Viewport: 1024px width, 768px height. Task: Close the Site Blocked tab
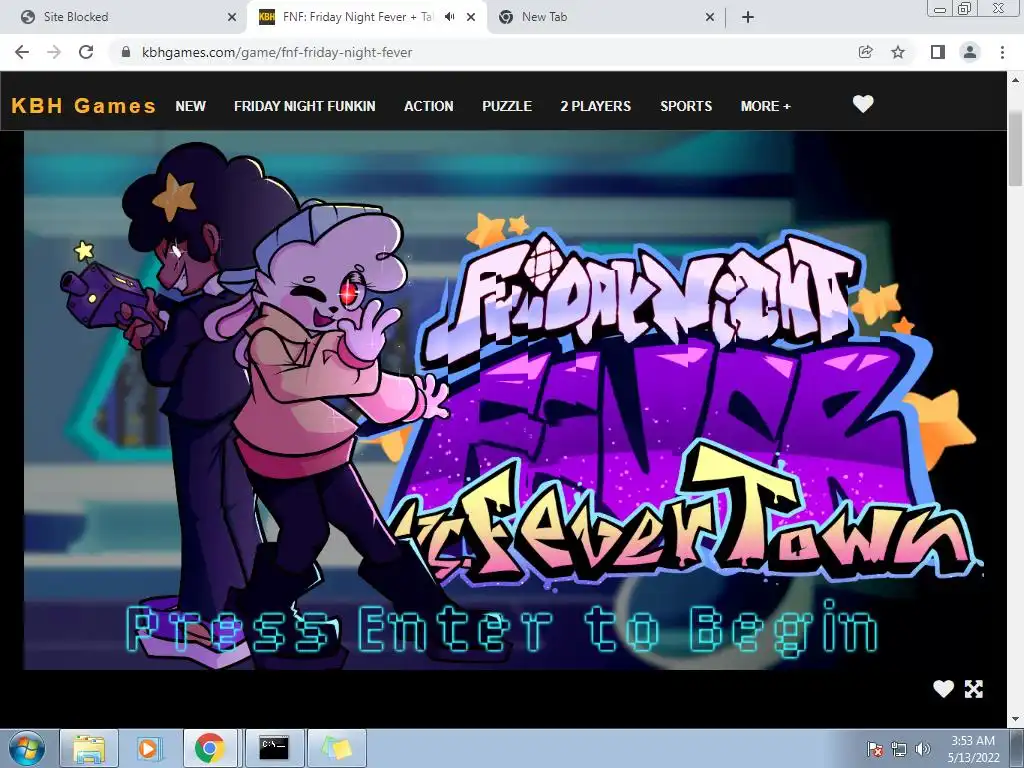[x=232, y=17]
